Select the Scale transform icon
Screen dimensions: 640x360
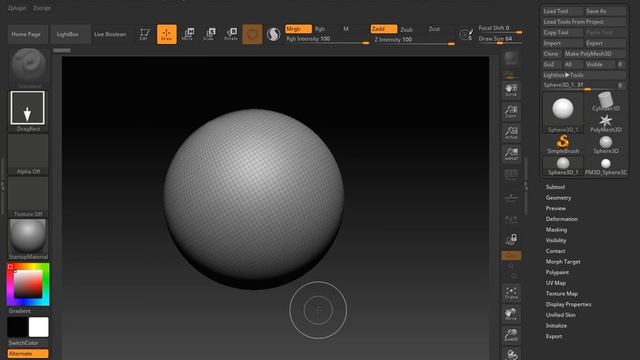[209, 34]
